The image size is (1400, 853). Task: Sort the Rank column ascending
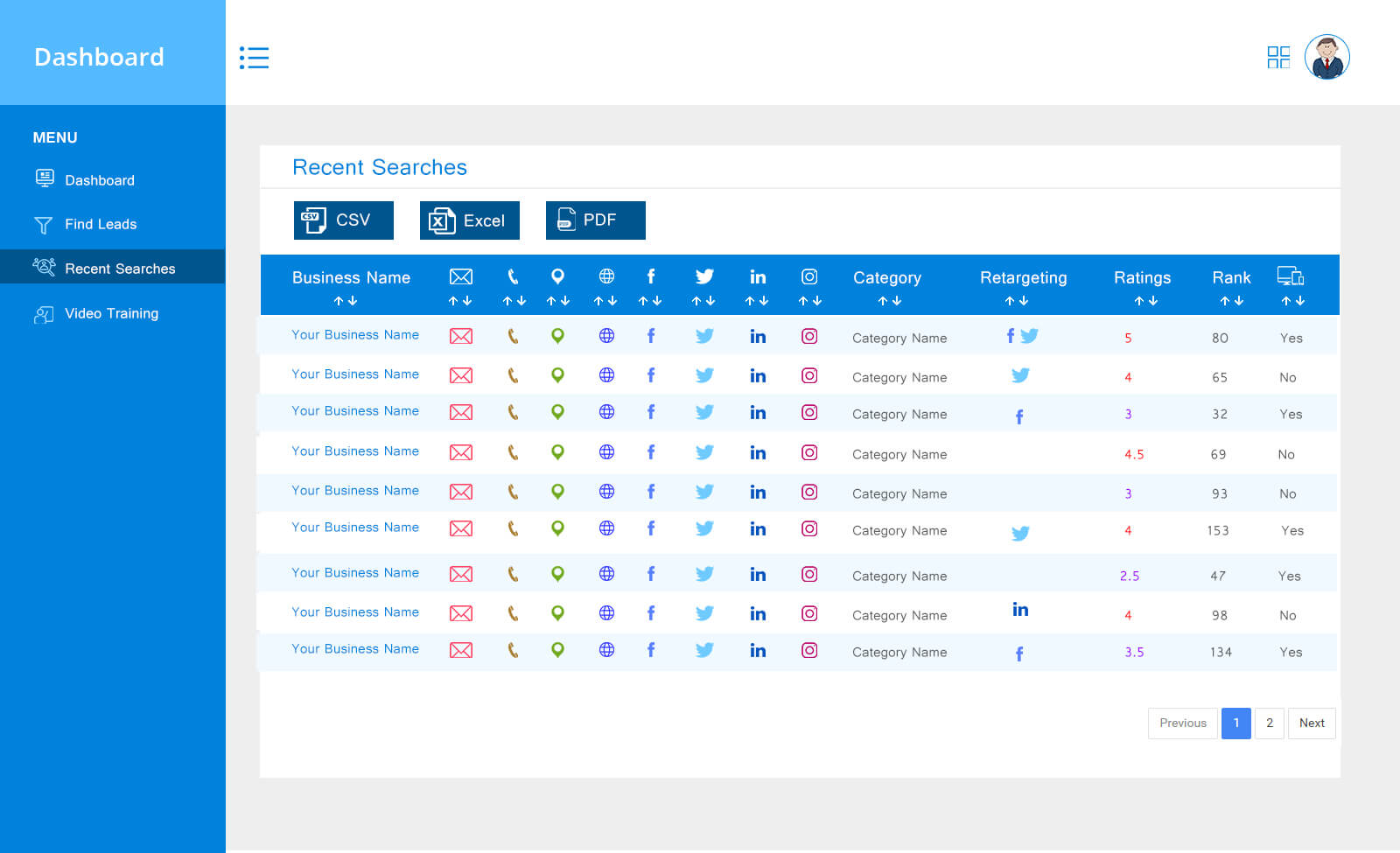[1227, 300]
